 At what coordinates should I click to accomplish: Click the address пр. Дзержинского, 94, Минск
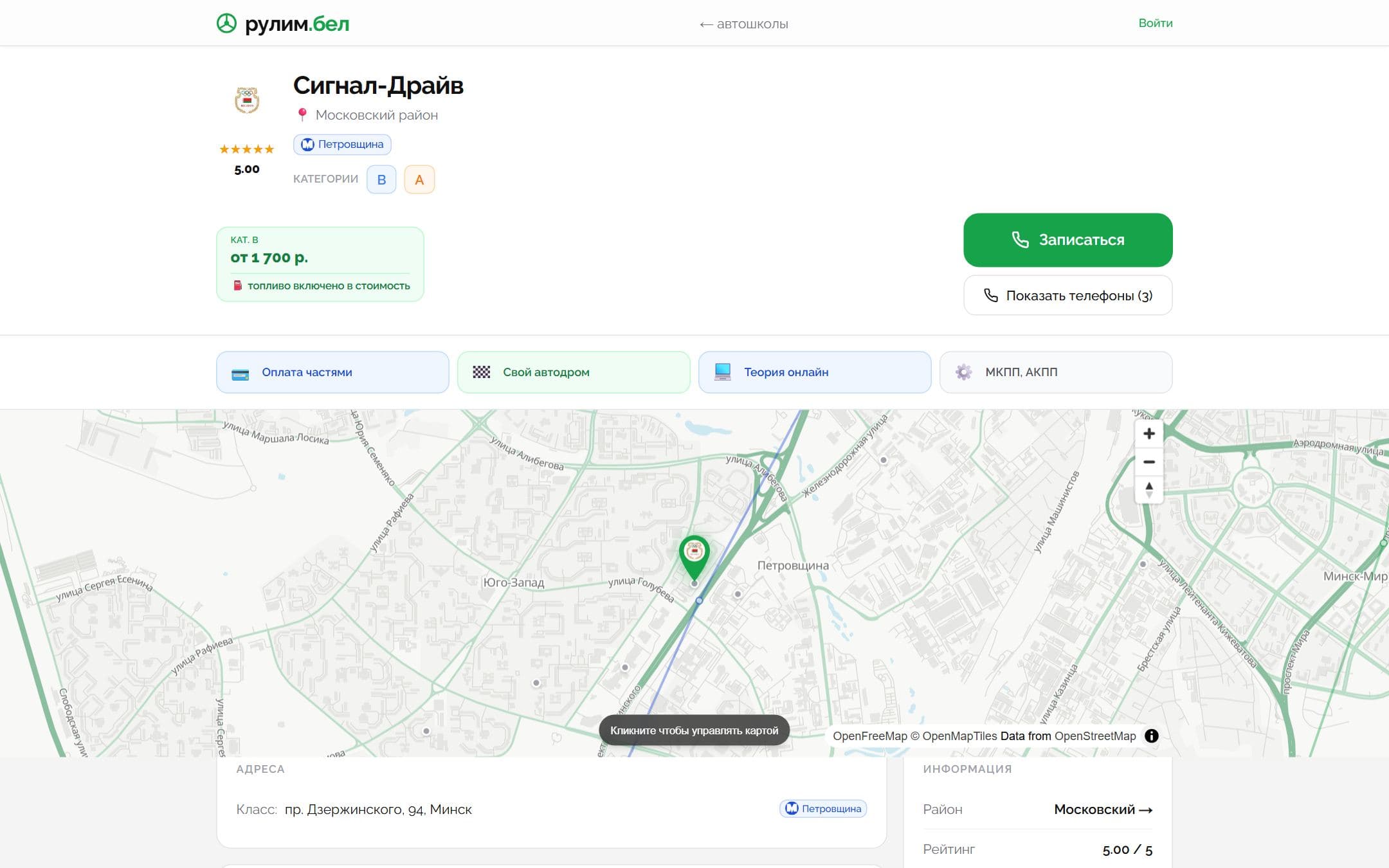pos(378,809)
